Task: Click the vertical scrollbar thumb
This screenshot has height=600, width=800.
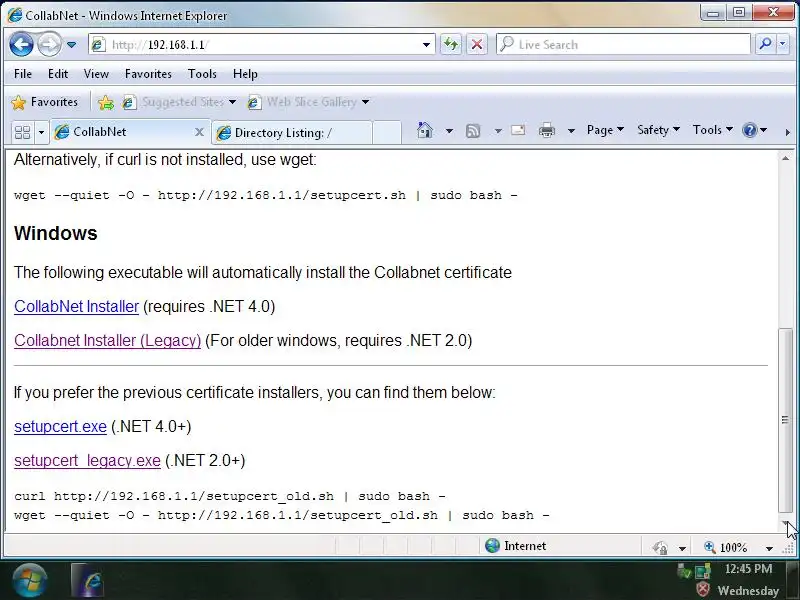Action: [786, 420]
